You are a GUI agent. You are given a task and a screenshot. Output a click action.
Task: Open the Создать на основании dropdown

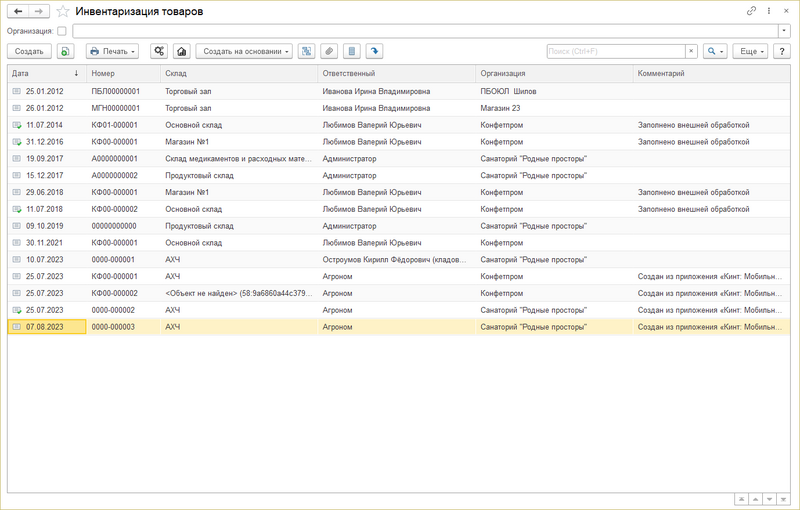coord(244,51)
